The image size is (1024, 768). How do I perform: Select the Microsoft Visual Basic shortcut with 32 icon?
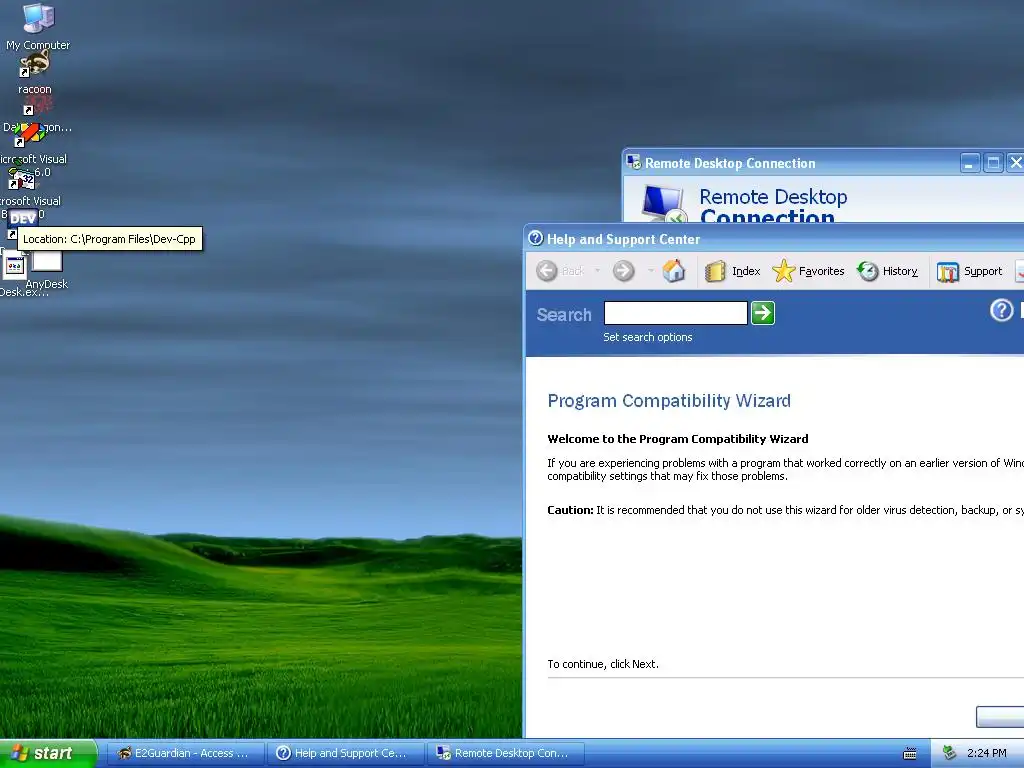pos(22,179)
